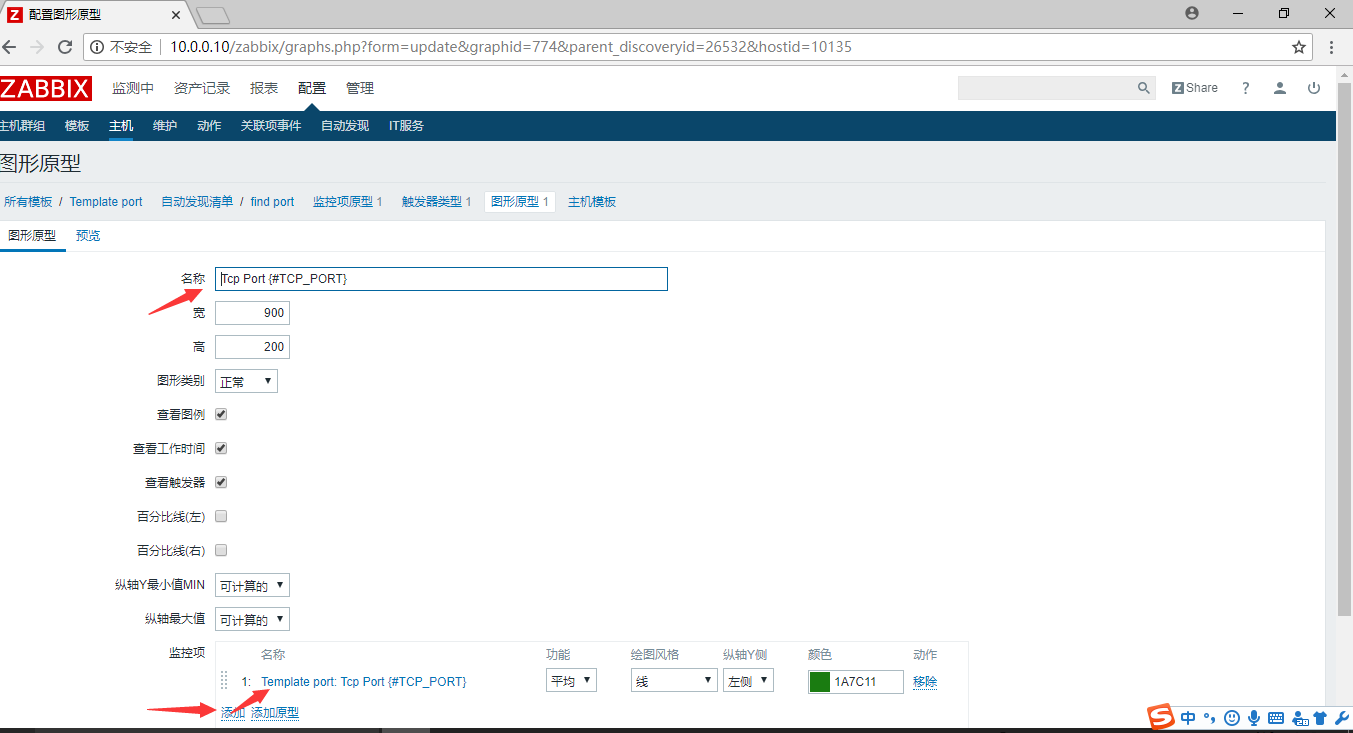
Task: Open 纵轴Y最小值MIN dropdown
Action: point(252,585)
